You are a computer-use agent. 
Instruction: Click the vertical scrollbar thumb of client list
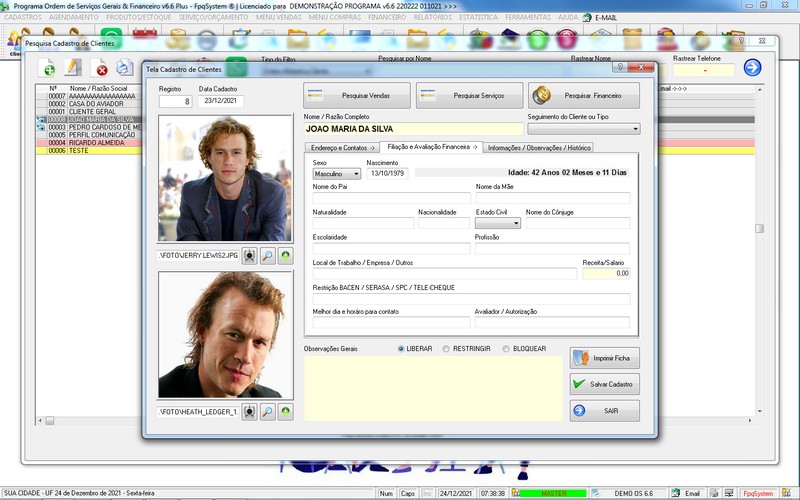pos(759,229)
